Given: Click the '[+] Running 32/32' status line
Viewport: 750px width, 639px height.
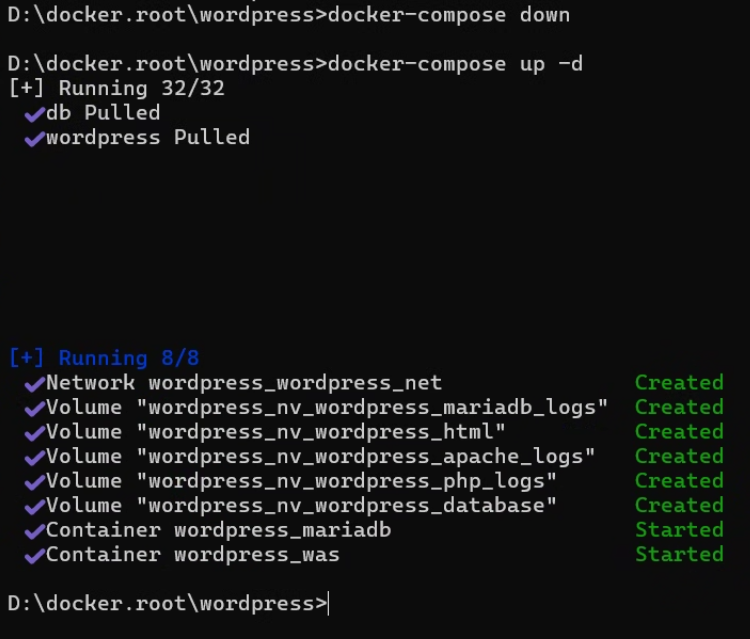Looking at the screenshot, I should click(117, 88).
